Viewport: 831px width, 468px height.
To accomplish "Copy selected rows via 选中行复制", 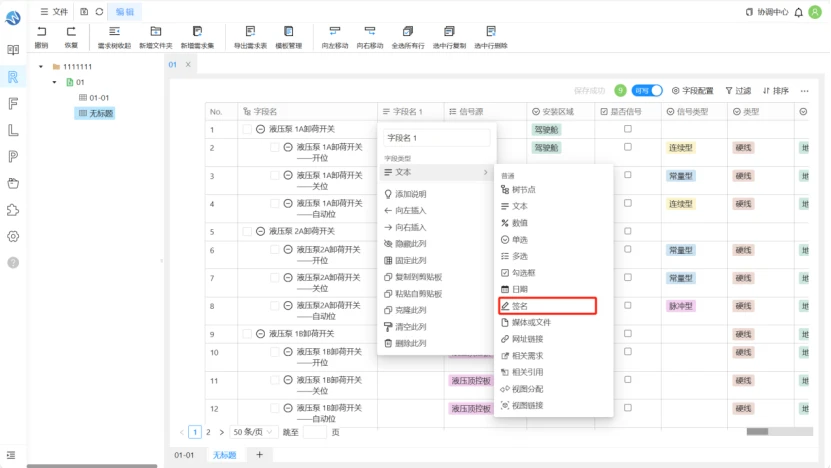I will click(x=449, y=37).
